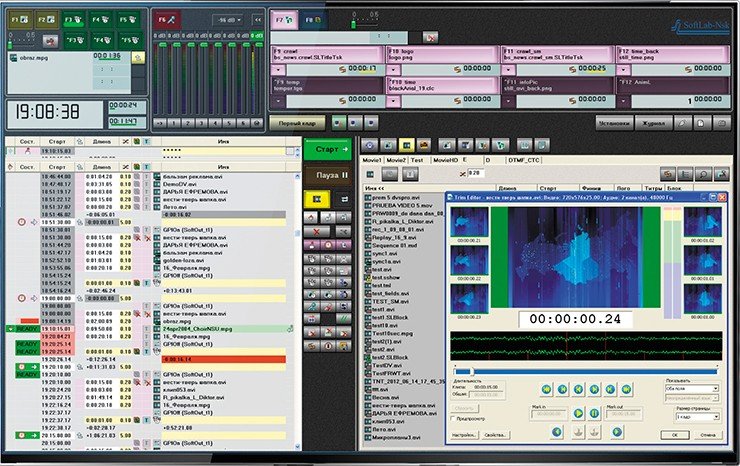Click clock icon in file browser toolbar
The image size is (740, 466).
(370, 145)
